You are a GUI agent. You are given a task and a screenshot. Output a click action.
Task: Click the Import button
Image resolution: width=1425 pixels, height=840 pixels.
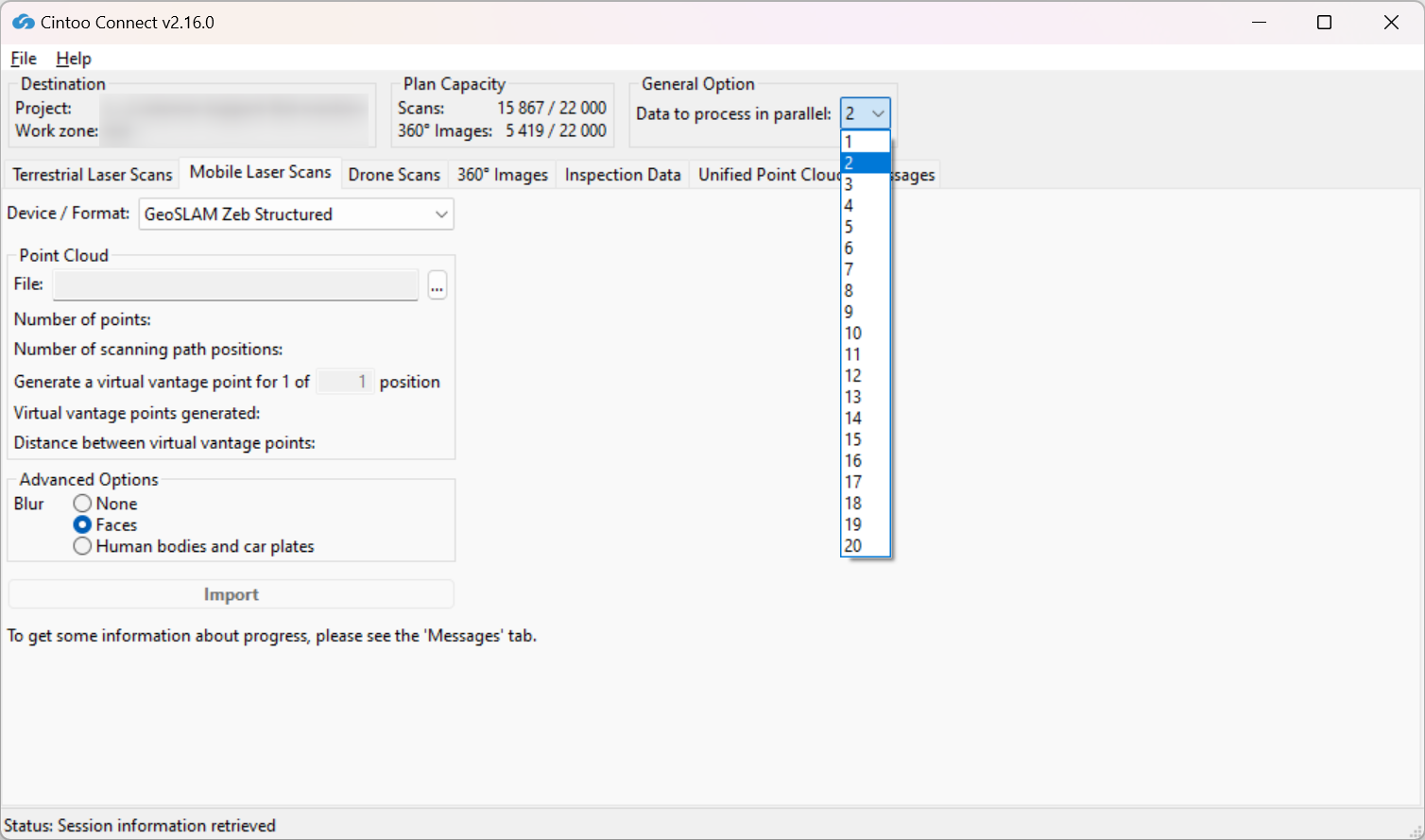click(x=232, y=594)
